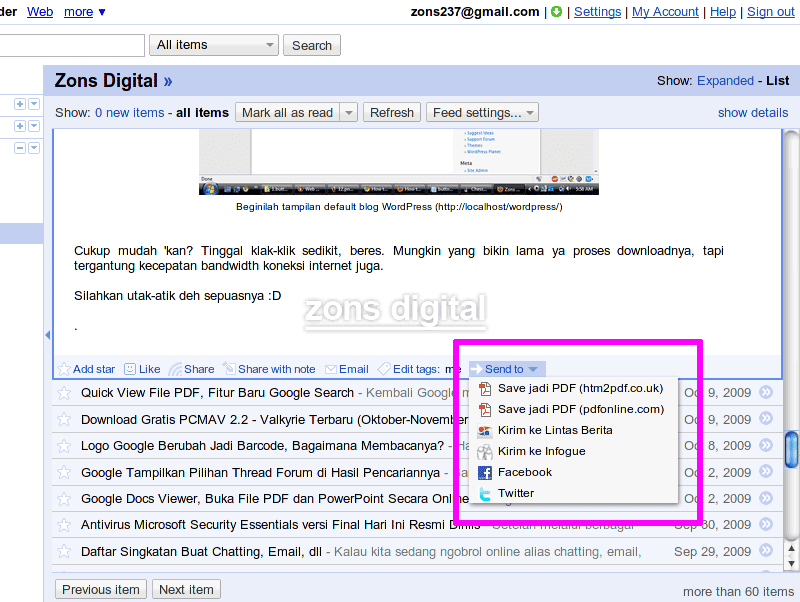The height and width of the screenshot is (602, 800).
Task: Star the Logo Google Berubah Jadi Barcode item
Action: (64, 446)
